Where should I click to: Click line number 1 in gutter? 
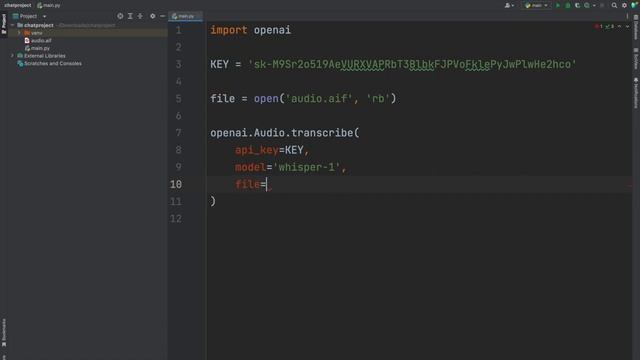[178, 30]
